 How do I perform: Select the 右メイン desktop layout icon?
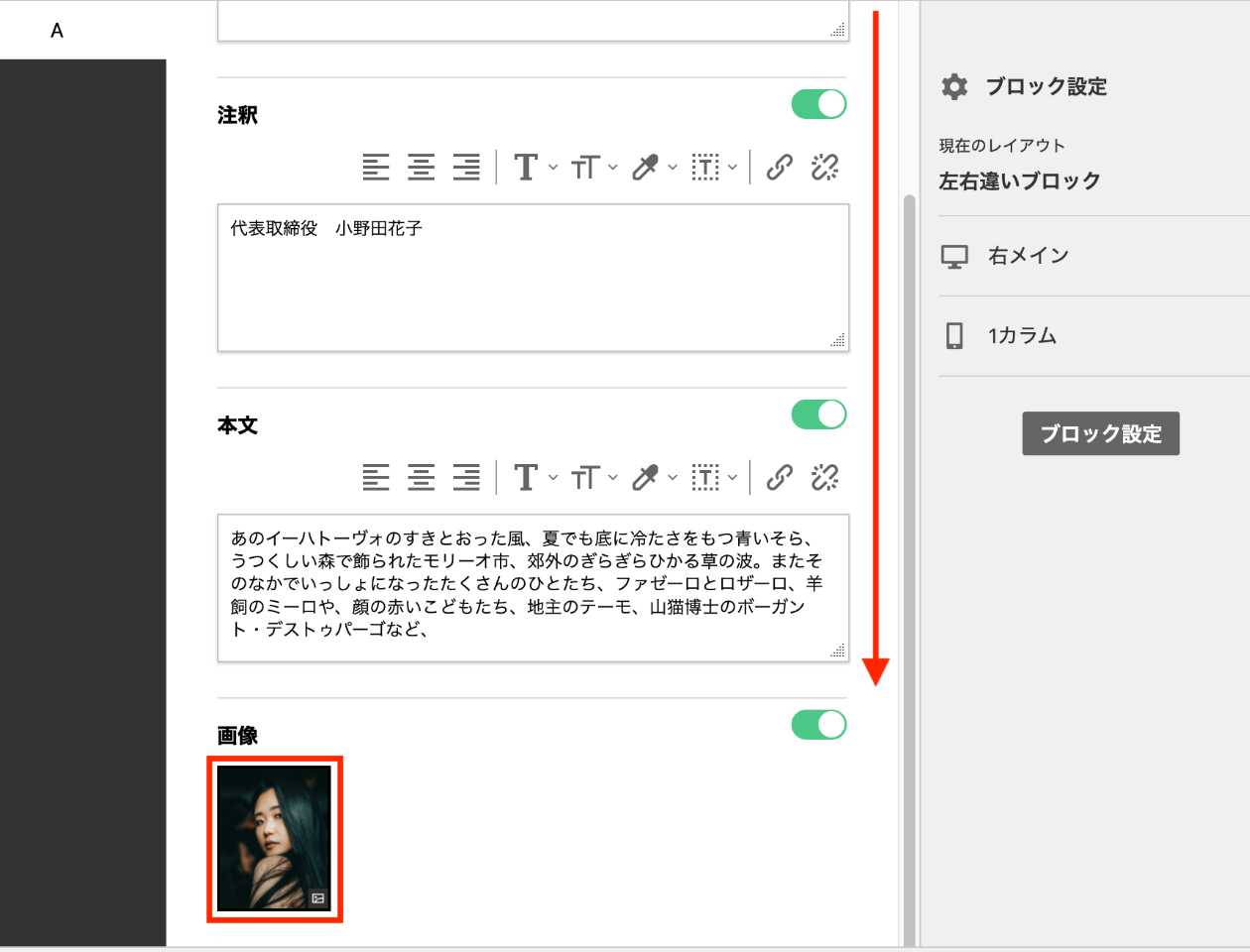(x=955, y=256)
